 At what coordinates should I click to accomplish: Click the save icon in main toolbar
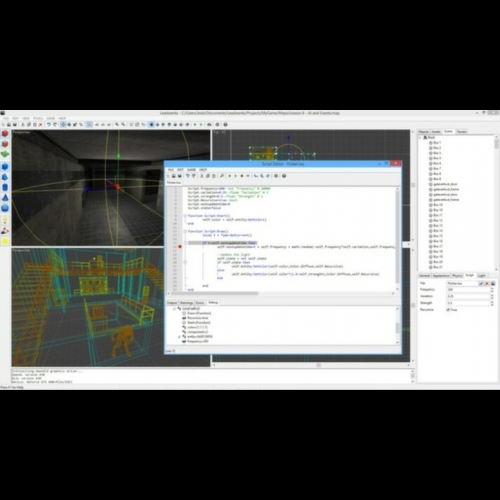15,125
